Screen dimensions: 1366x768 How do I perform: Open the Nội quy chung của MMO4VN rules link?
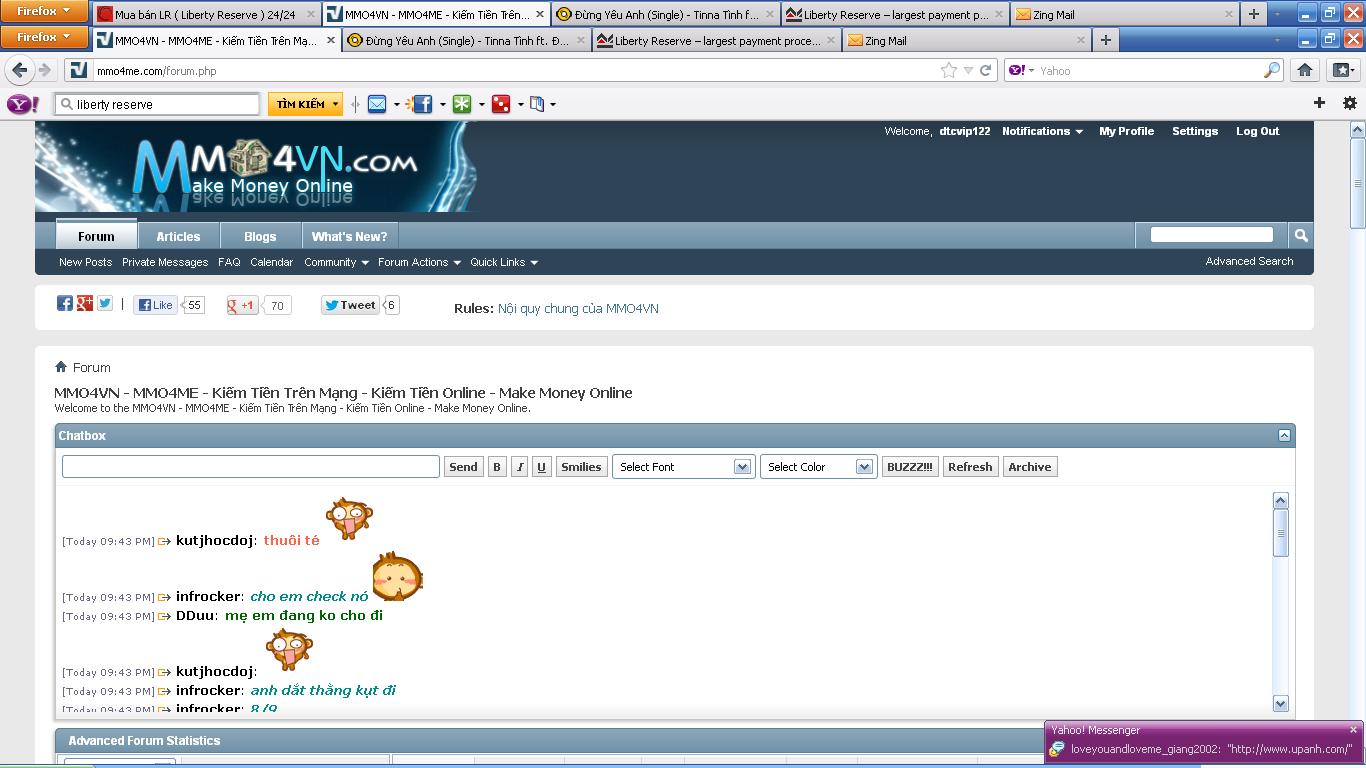coord(578,308)
